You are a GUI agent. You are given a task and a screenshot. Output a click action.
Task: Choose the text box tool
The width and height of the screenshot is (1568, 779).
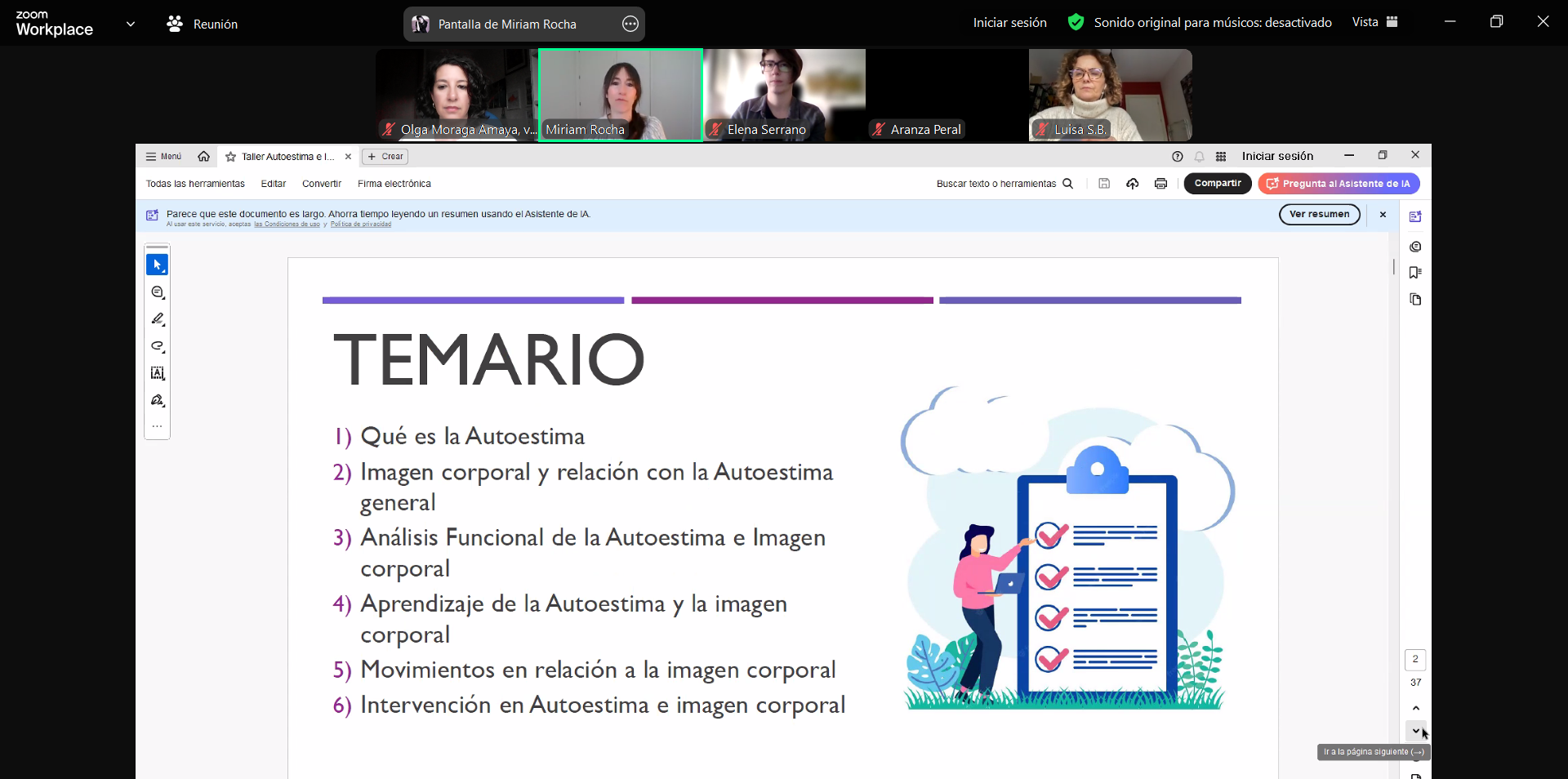[x=158, y=373]
